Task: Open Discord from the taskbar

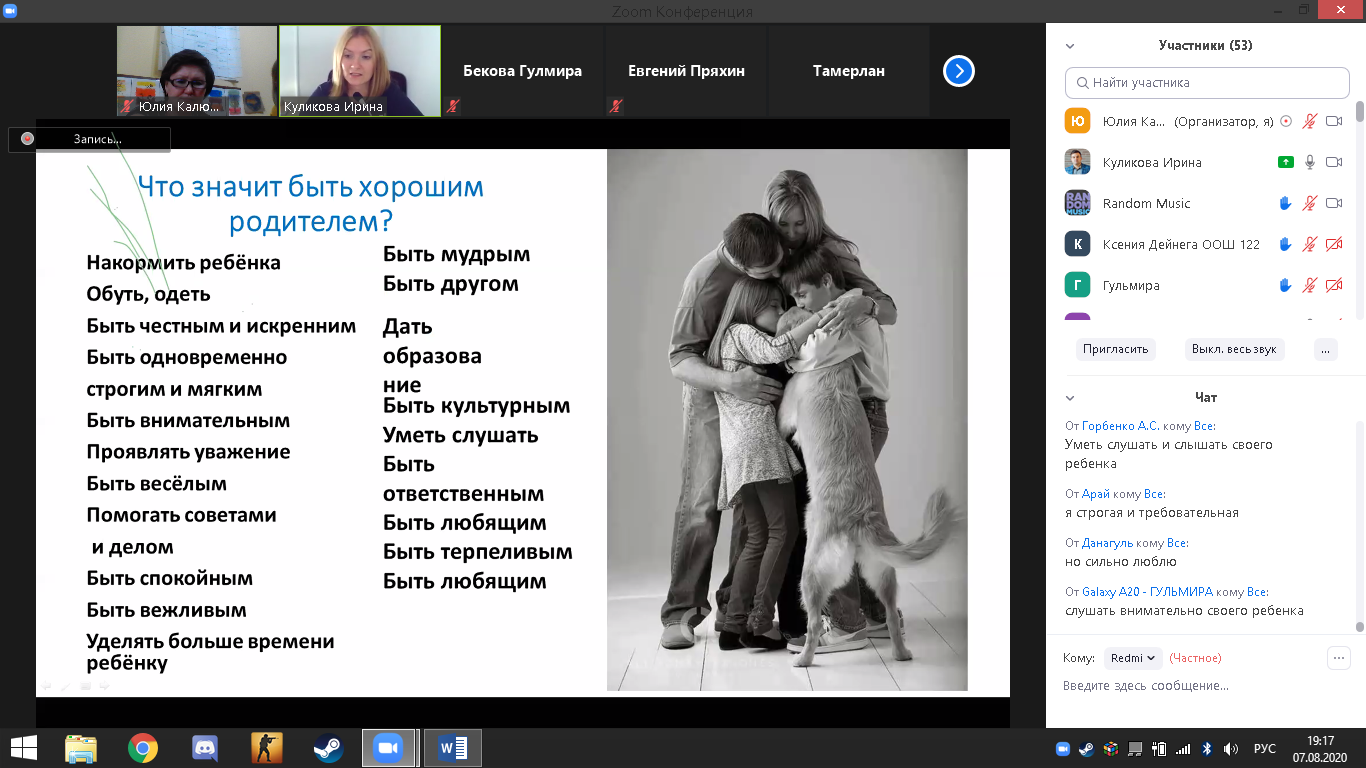Action: [x=205, y=747]
